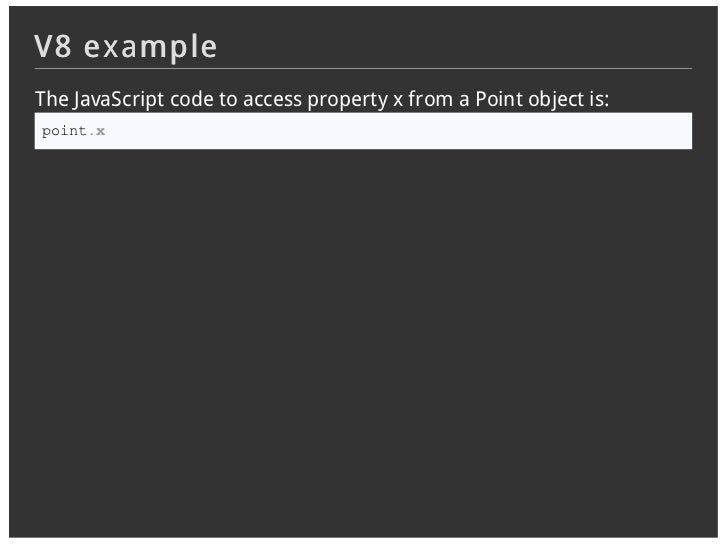The height and width of the screenshot is (546, 728).
Task: Click inside the white code block
Action: click(x=363, y=131)
